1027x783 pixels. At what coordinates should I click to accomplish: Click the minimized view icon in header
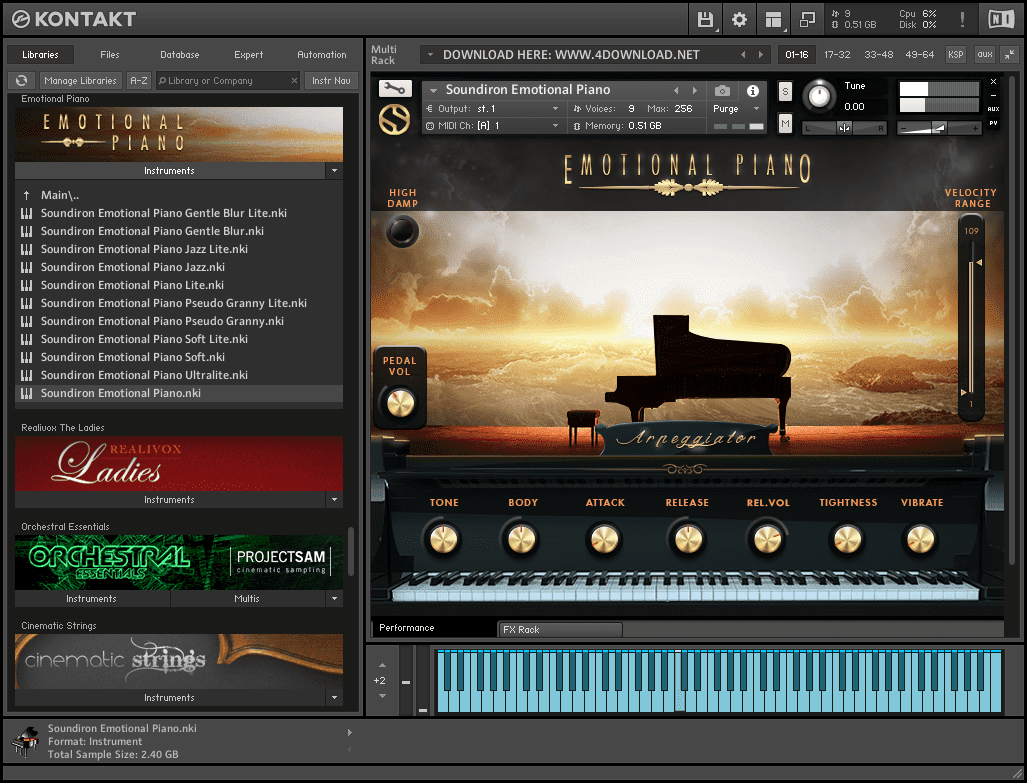pyautogui.click(x=807, y=20)
